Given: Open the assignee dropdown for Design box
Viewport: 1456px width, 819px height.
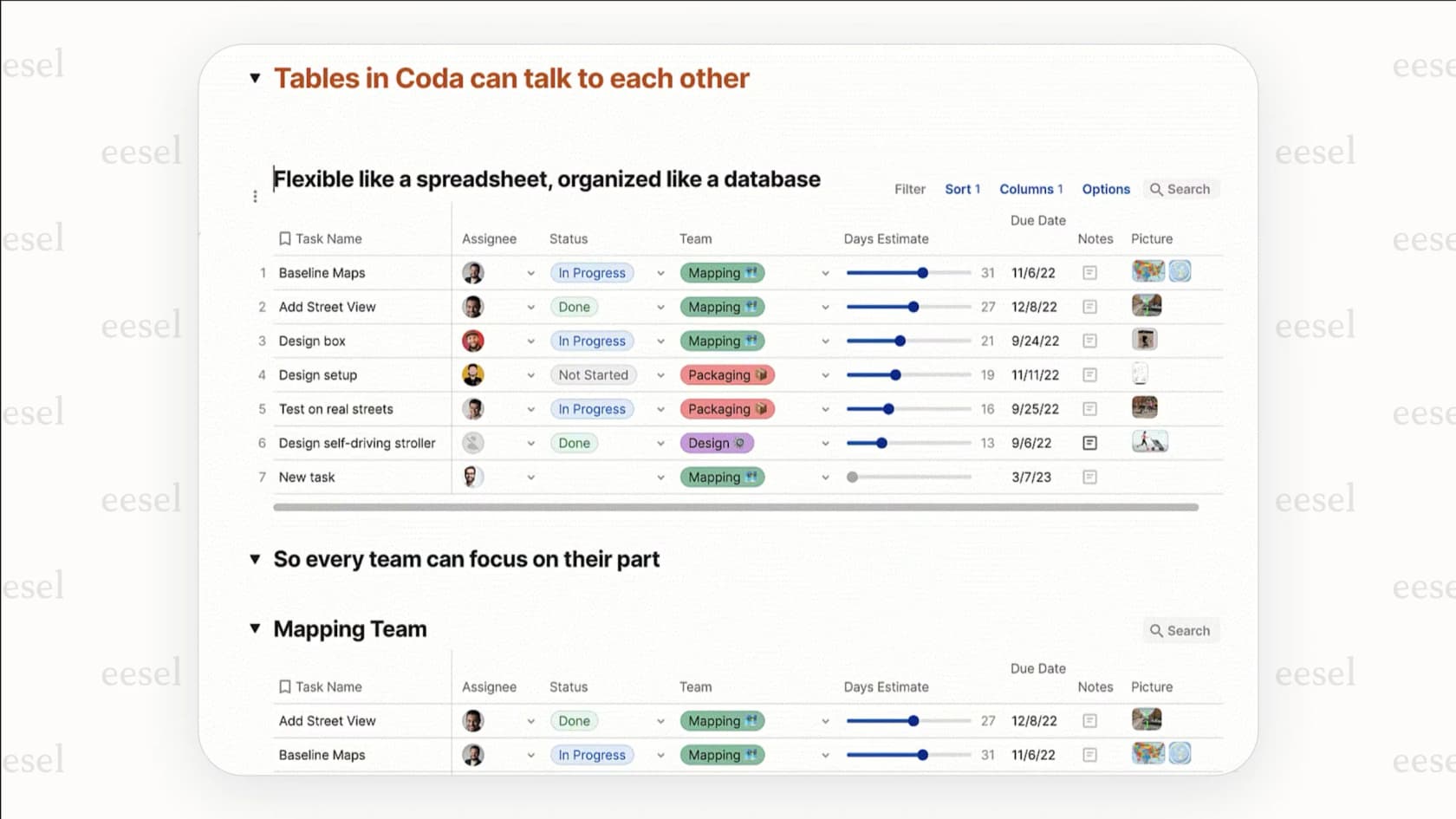Looking at the screenshot, I should (x=530, y=341).
